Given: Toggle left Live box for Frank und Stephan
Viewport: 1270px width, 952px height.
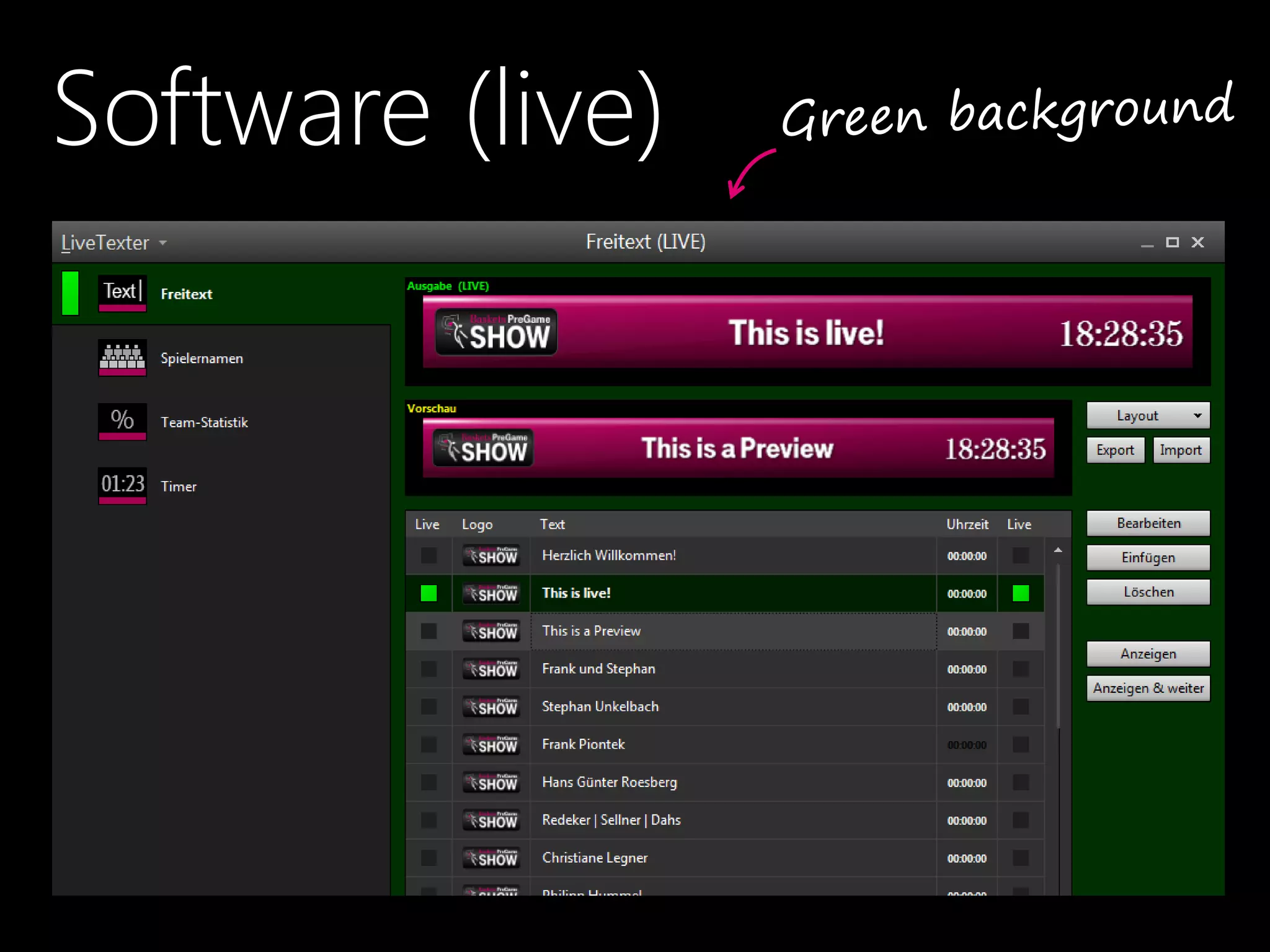Looking at the screenshot, I should (429, 669).
